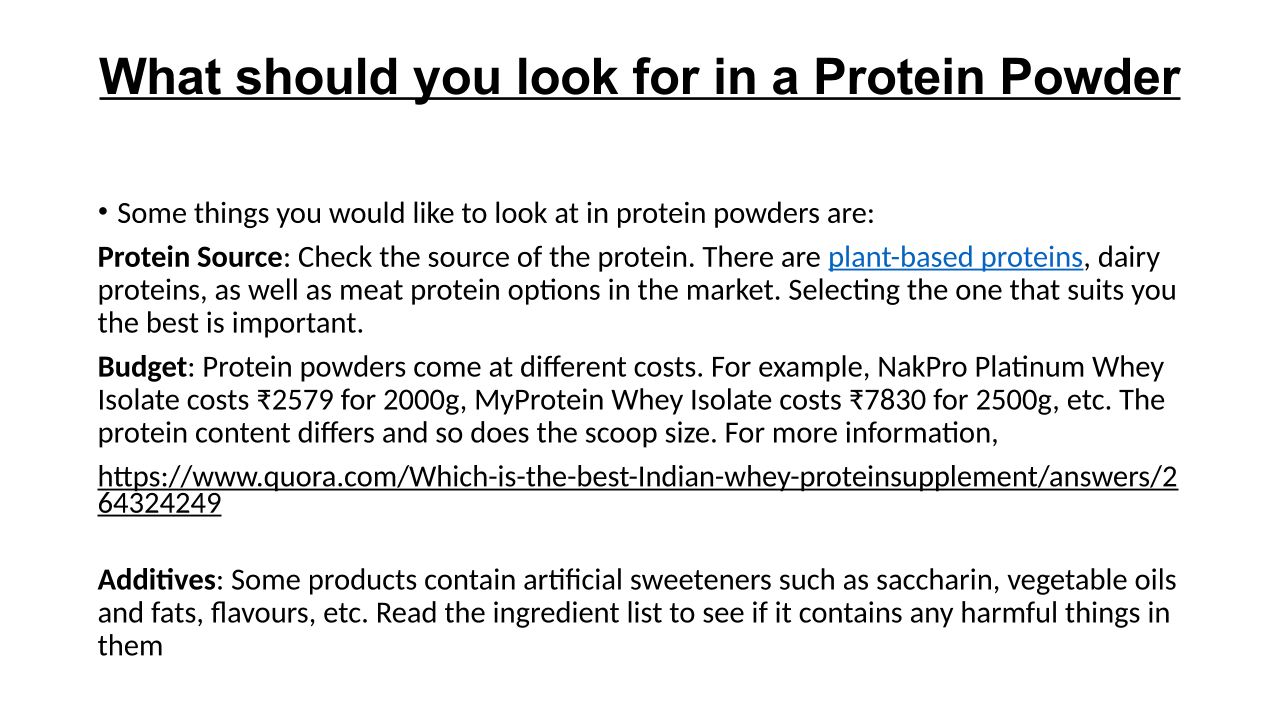
Task: Click the slide title about Protein Powder
Action: 640,77
